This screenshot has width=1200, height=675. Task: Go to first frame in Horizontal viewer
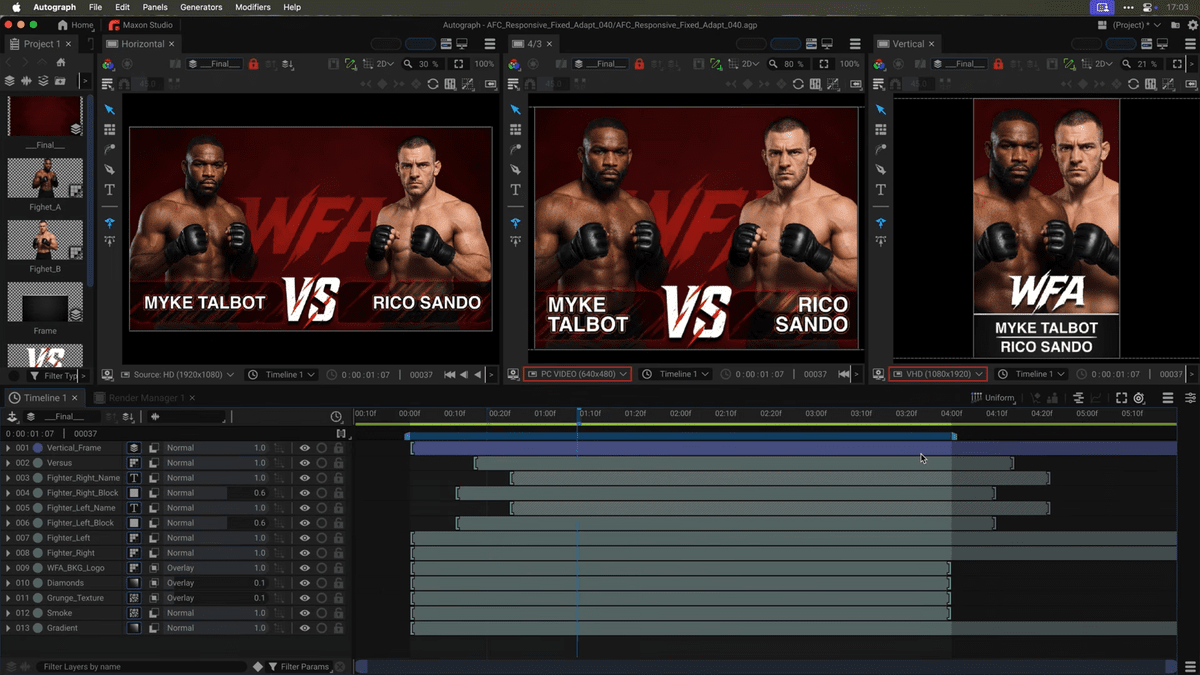pyautogui.click(x=449, y=374)
